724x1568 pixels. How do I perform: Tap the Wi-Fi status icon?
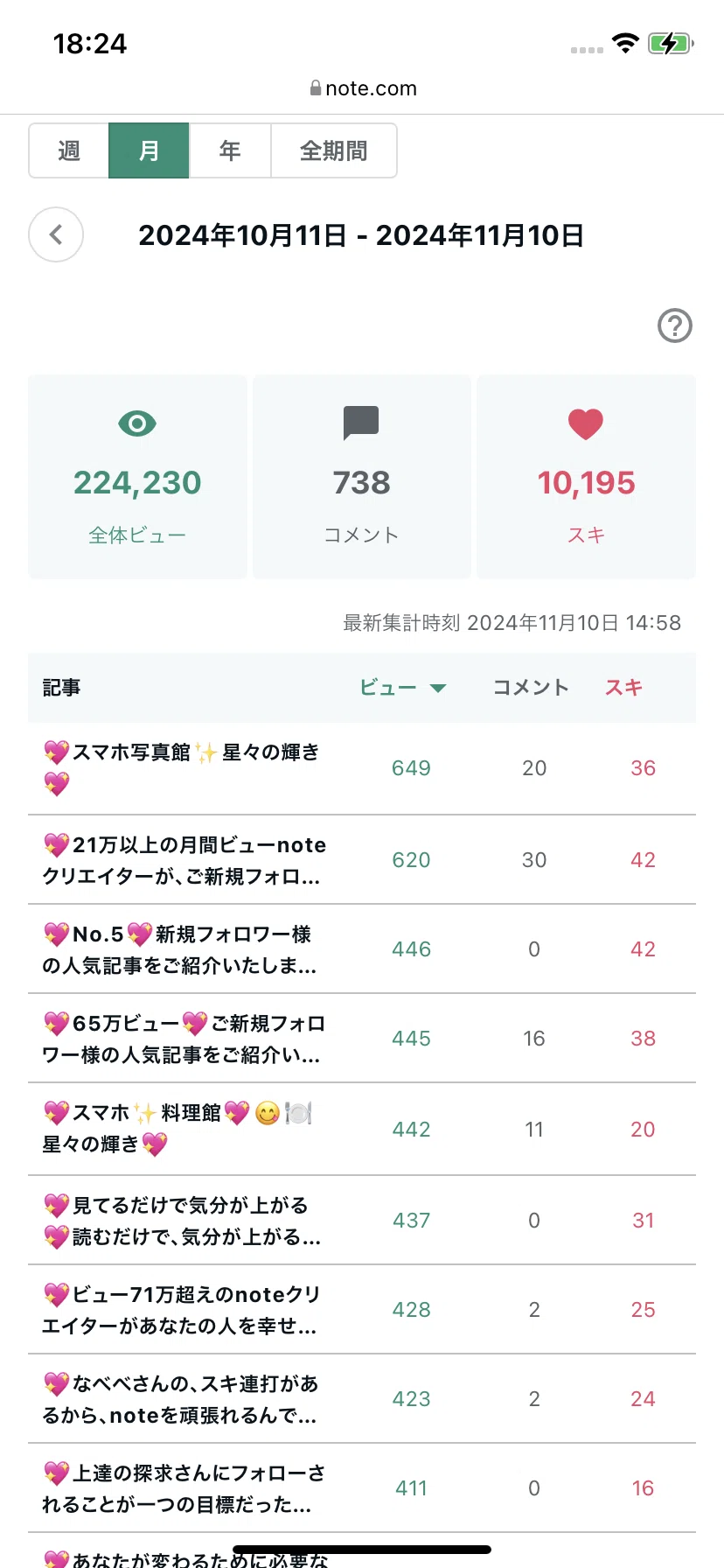[625, 43]
